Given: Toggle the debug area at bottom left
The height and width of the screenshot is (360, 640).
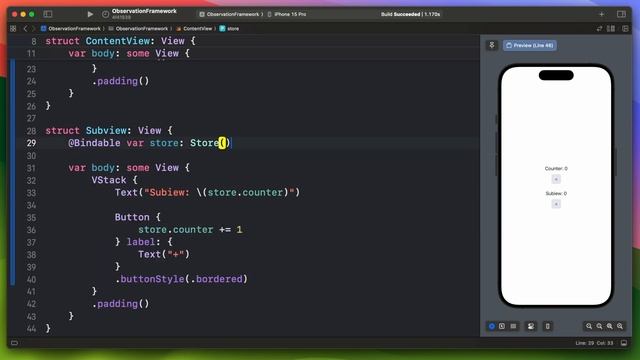Looking at the screenshot, I should click(x=14, y=343).
